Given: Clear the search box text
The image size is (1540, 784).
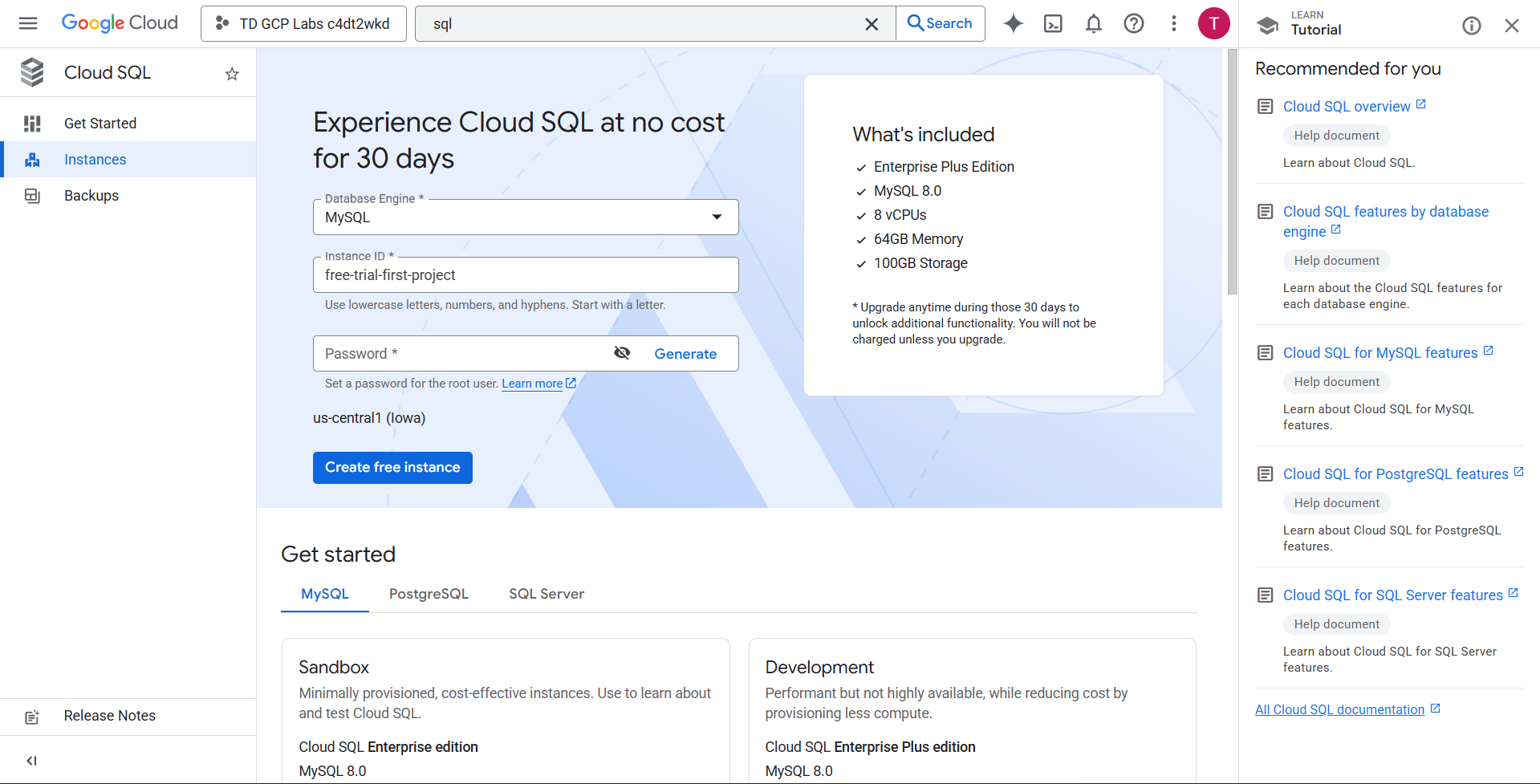Looking at the screenshot, I should point(872,24).
